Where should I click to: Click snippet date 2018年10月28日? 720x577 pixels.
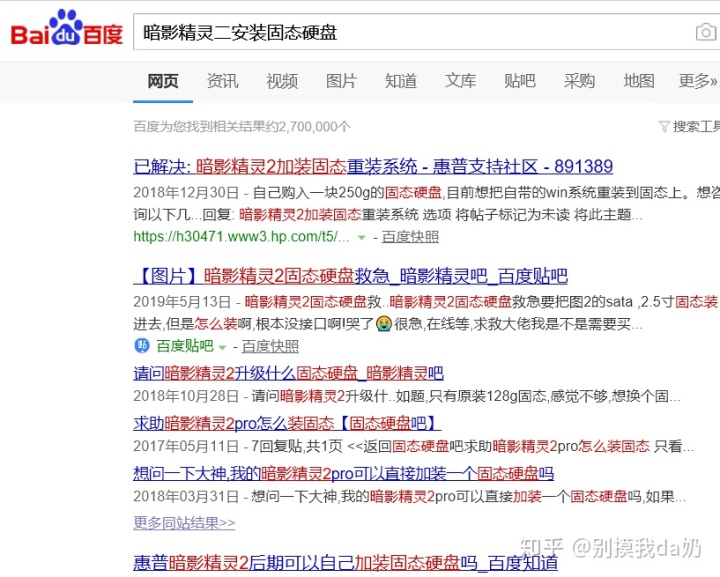click(x=186, y=396)
